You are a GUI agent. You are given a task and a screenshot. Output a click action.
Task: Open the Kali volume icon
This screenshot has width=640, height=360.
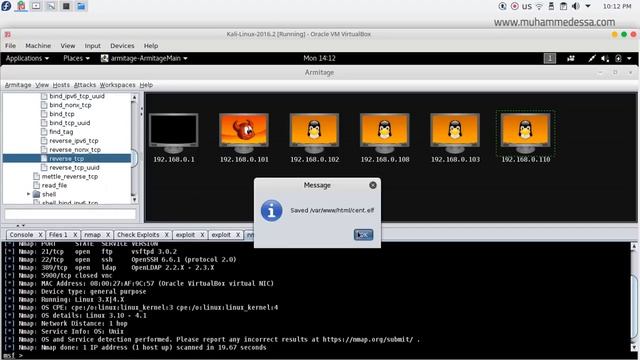[605, 58]
